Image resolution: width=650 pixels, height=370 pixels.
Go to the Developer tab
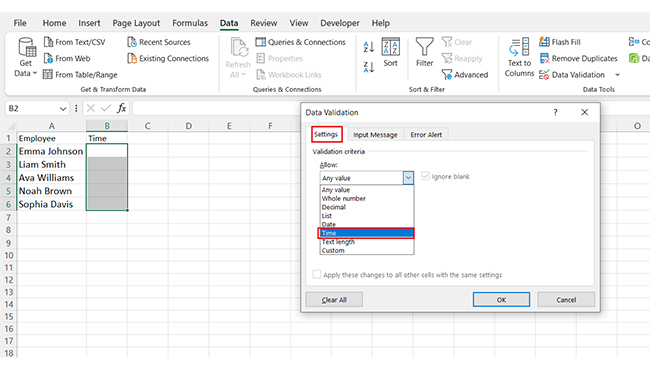(x=340, y=23)
